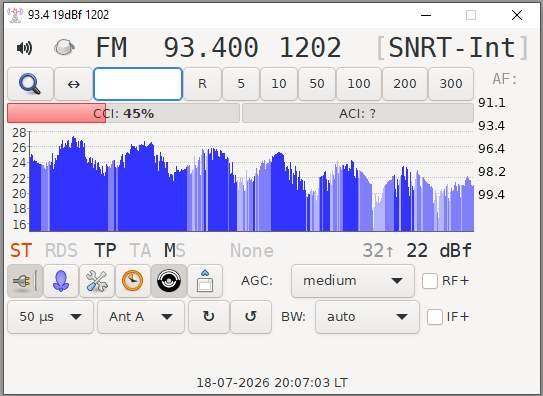The width and height of the screenshot is (543, 396).
Task: Click the ST stereo indicator
Action: (21, 250)
